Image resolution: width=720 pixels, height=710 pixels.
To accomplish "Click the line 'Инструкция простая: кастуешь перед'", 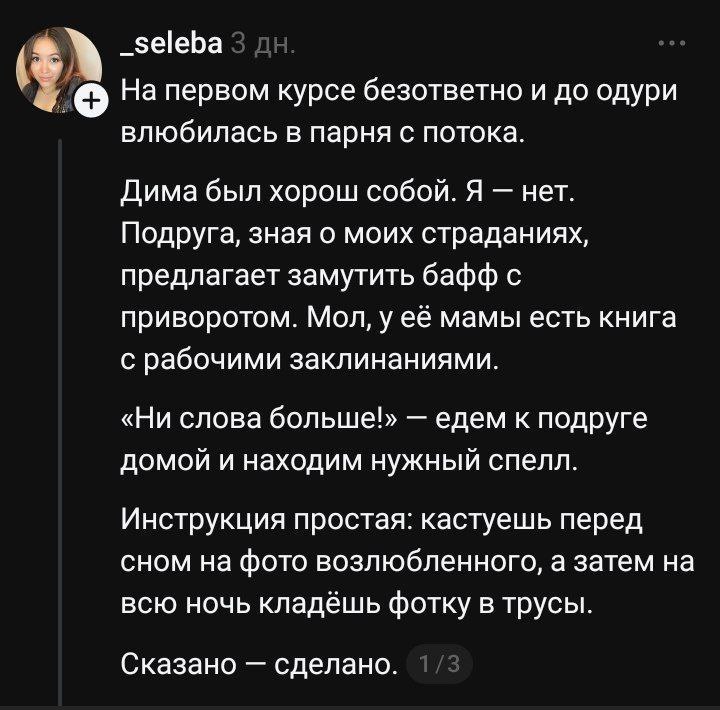I will [383, 520].
